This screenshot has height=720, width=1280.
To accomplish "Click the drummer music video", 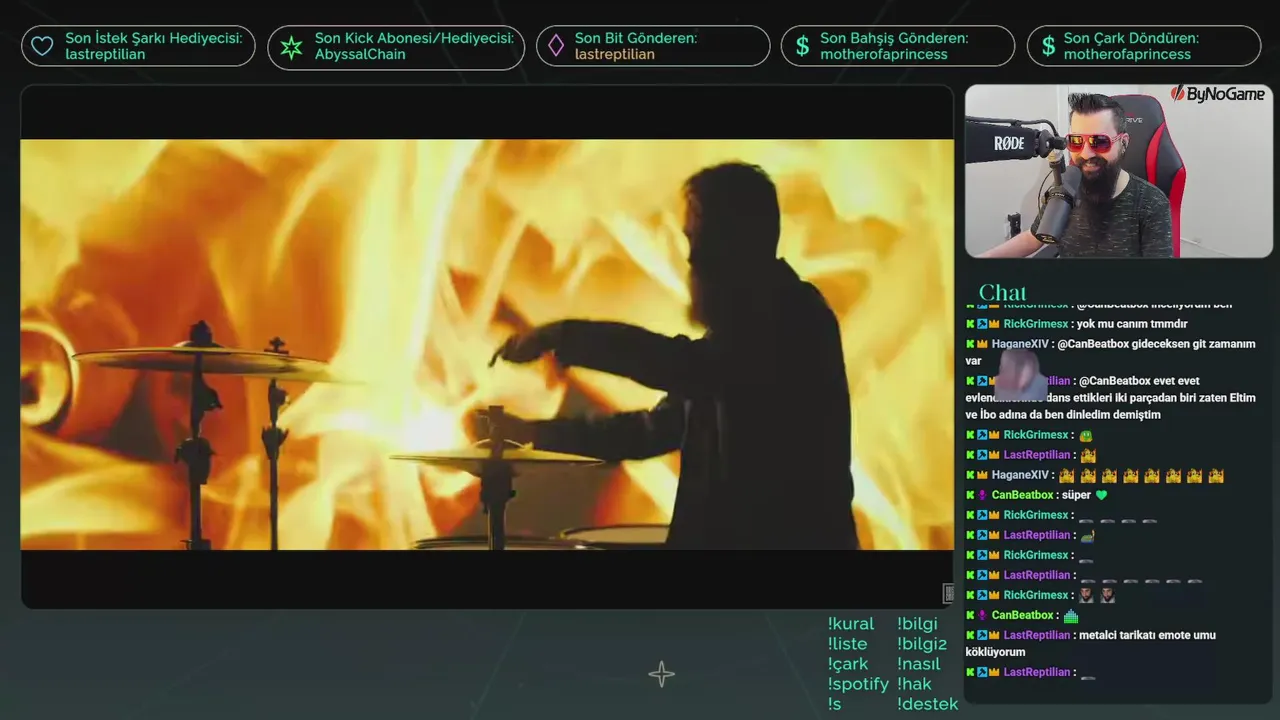I will 487,345.
